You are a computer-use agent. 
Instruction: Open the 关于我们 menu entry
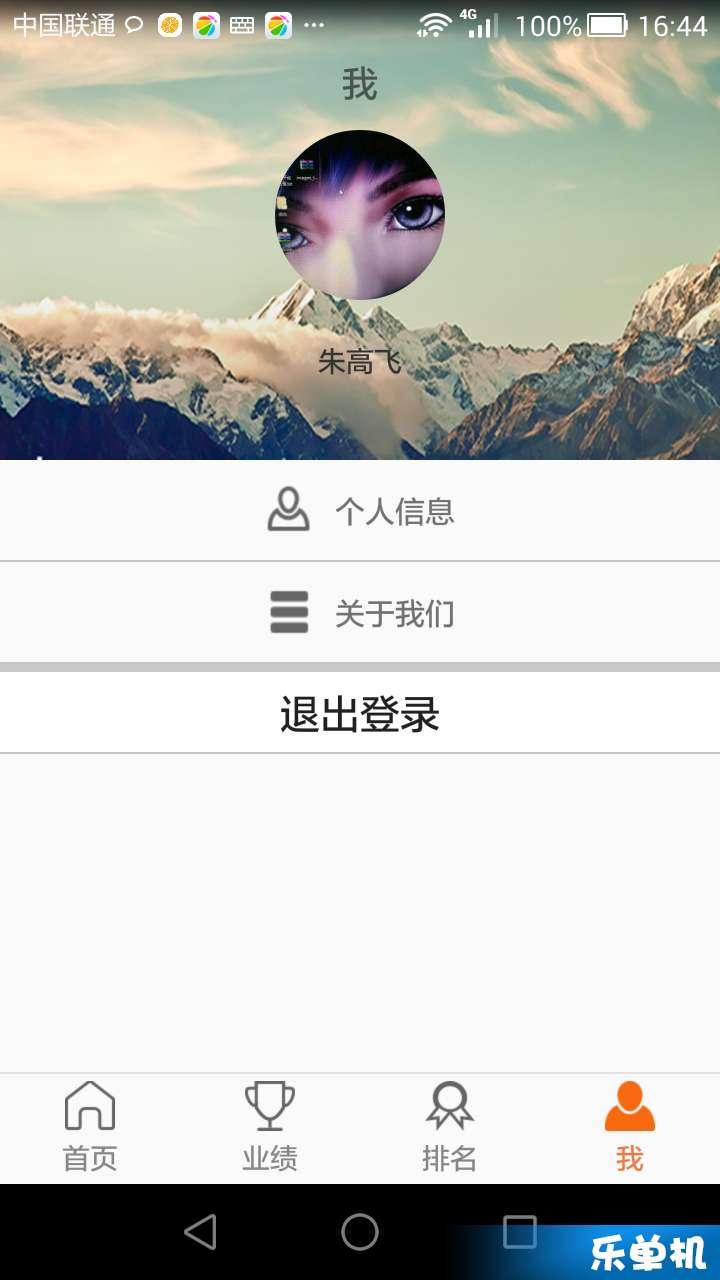[360, 612]
